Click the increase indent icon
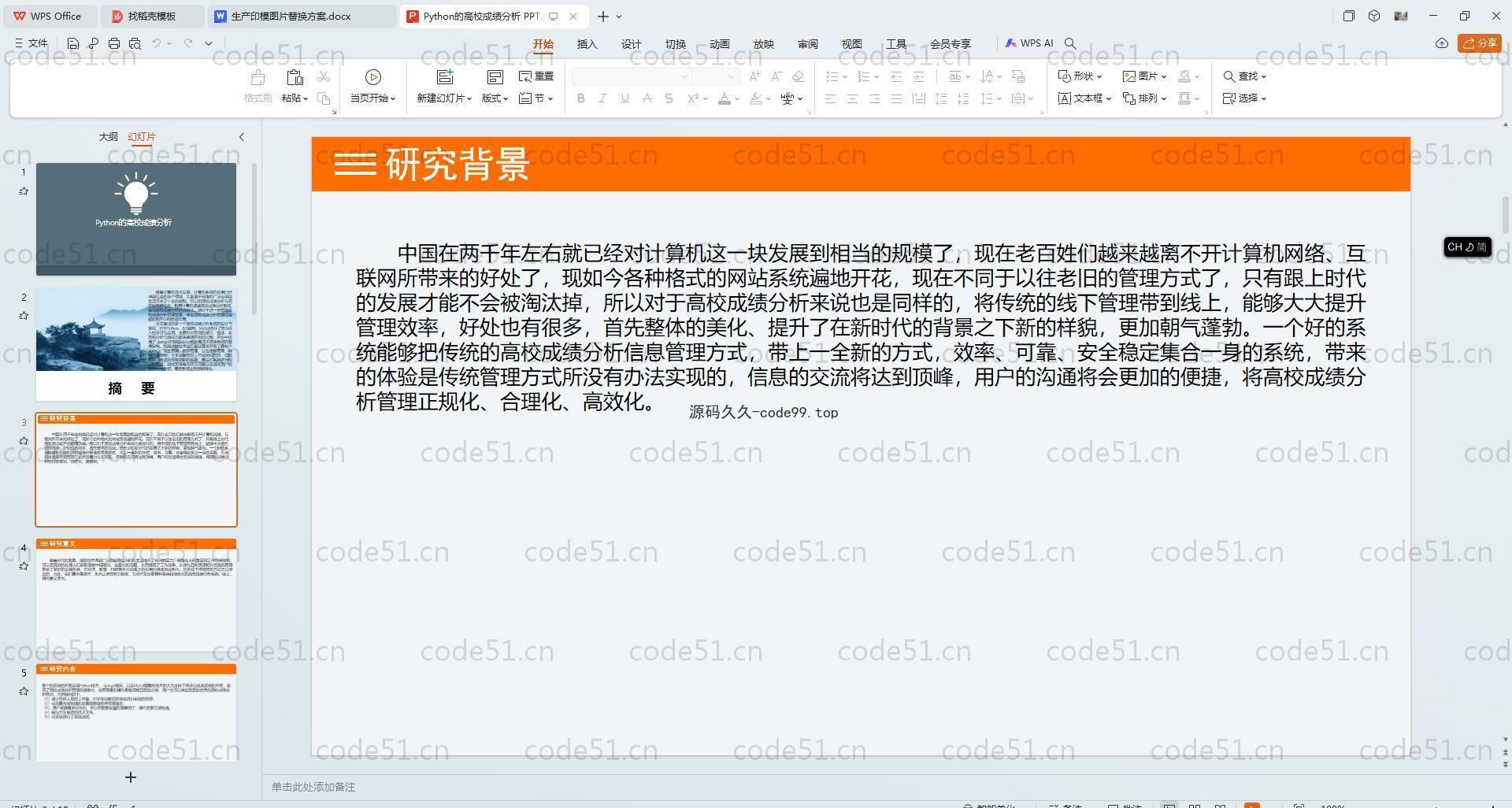This screenshot has height=808, width=1512. click(x=918, y=76)
